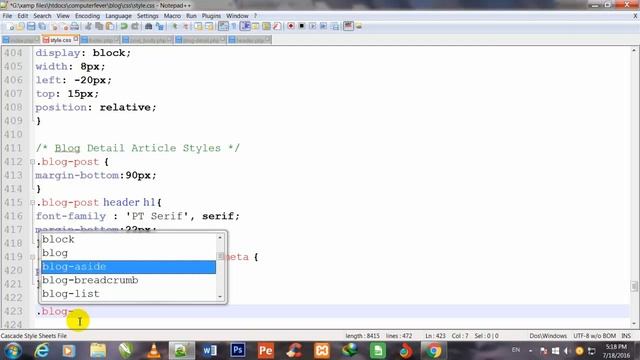
Task: Open the Settings menu
Action: click(147, 16)
